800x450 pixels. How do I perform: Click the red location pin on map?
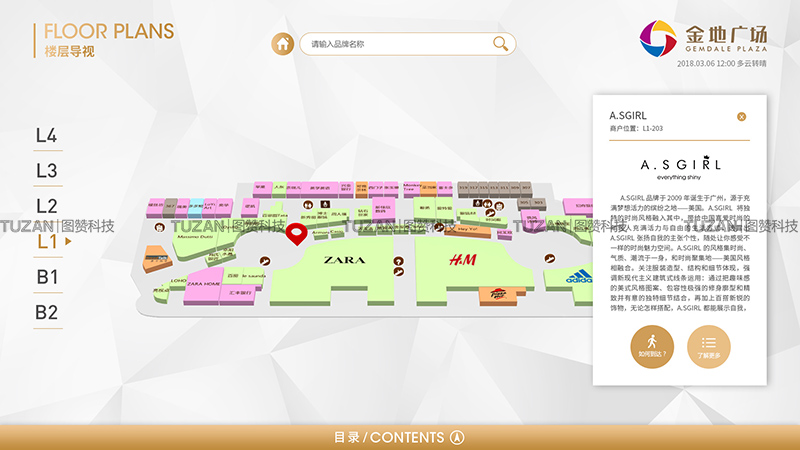pos(296,234)
